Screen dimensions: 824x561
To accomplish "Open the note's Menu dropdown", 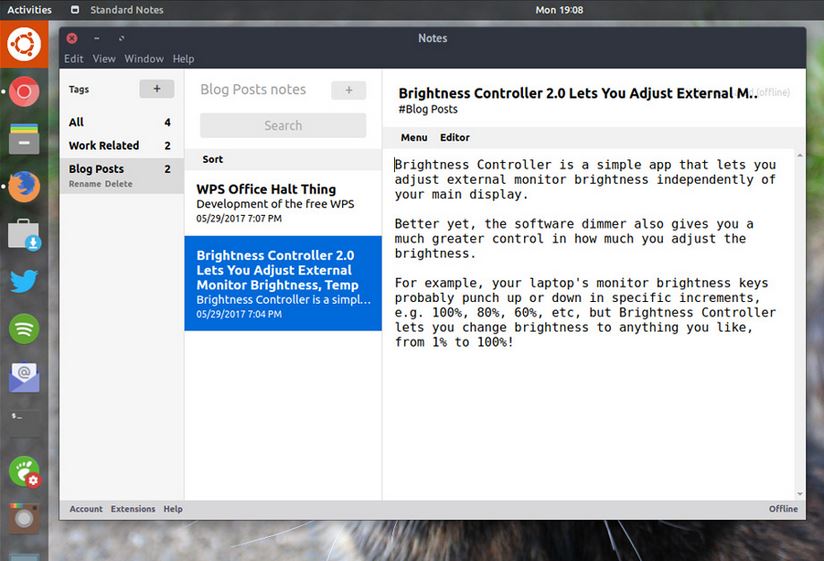I will click(x=414, y=137).
